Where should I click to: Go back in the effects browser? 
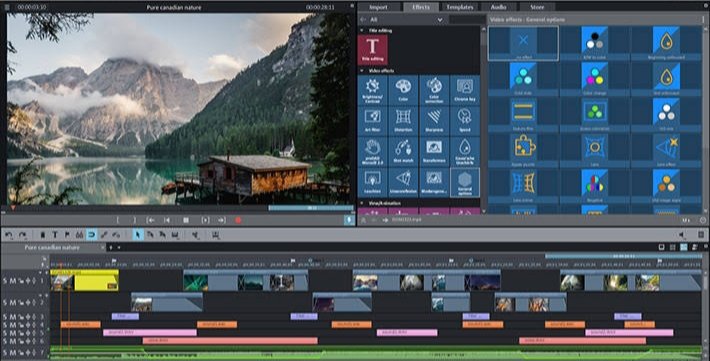363,19
